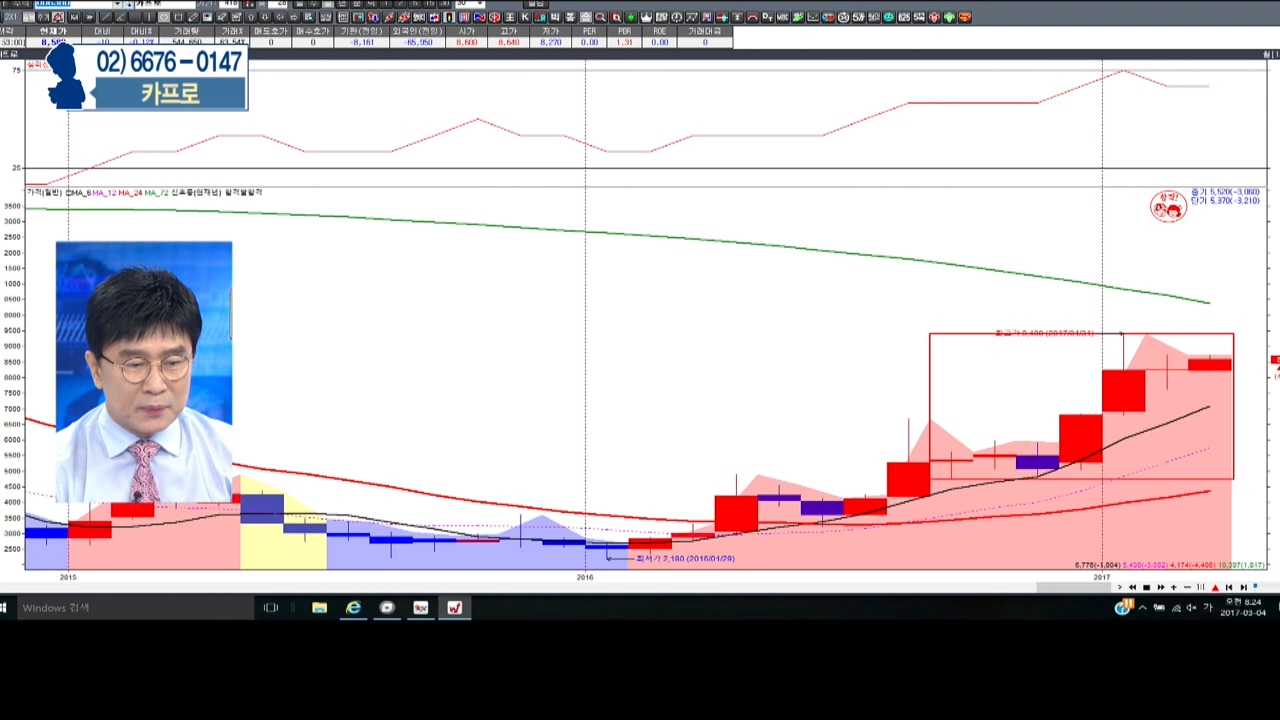Expand the stock code dropdown
This screenshot has height=720, width=1280.
118,4
